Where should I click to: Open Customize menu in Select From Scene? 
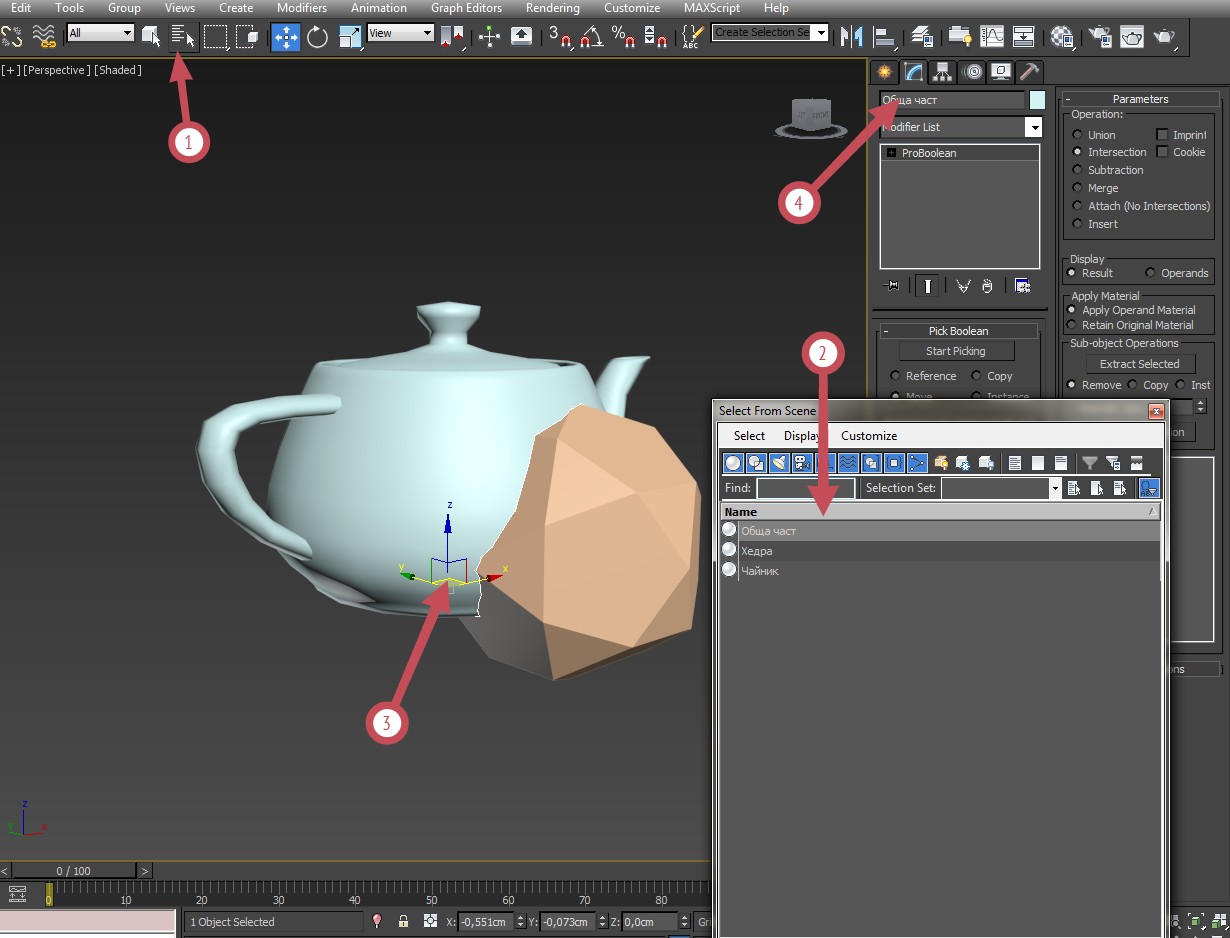point(869,436)
